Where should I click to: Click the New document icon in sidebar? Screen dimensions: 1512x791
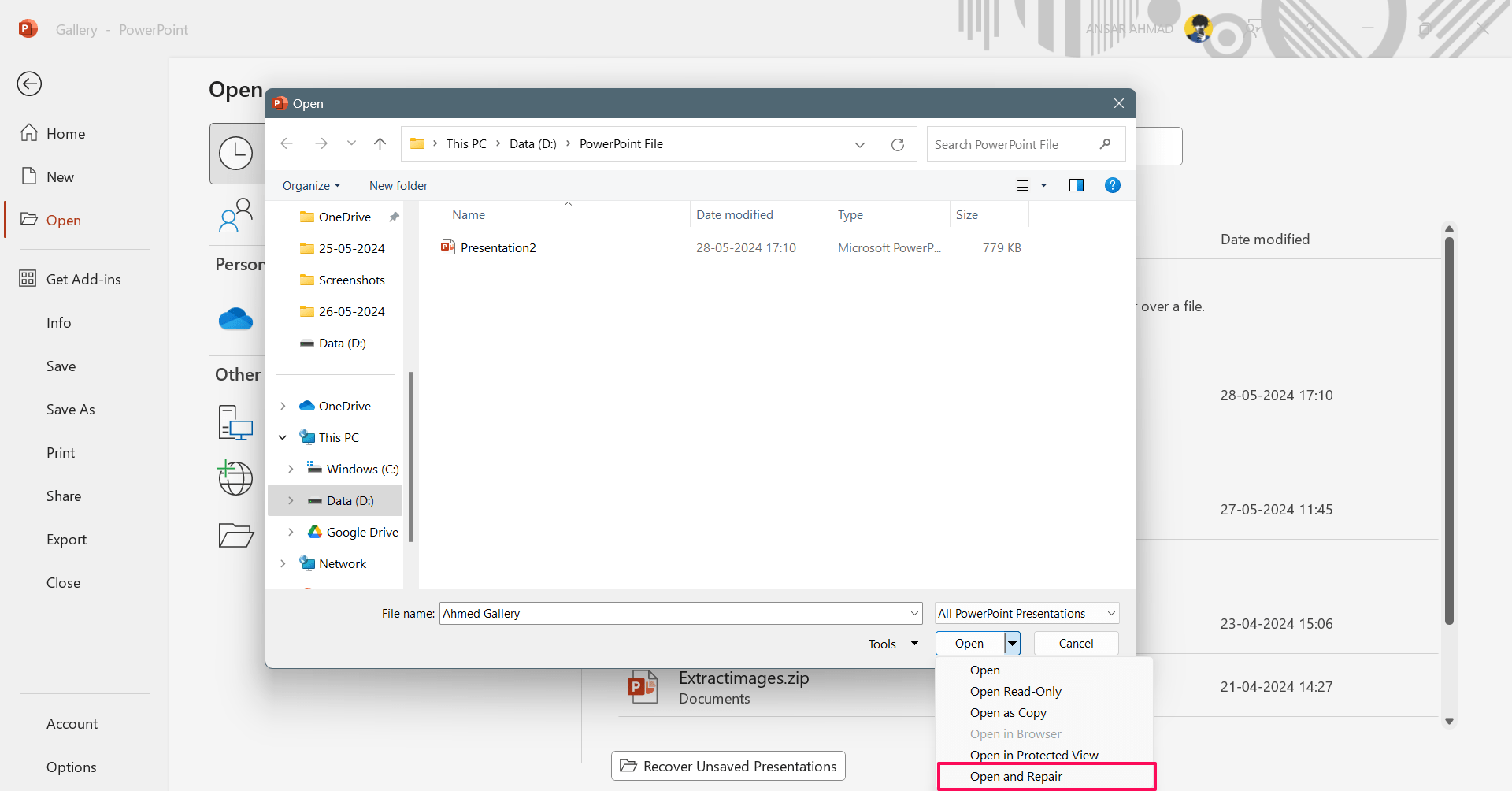click(x=29, y=176)
